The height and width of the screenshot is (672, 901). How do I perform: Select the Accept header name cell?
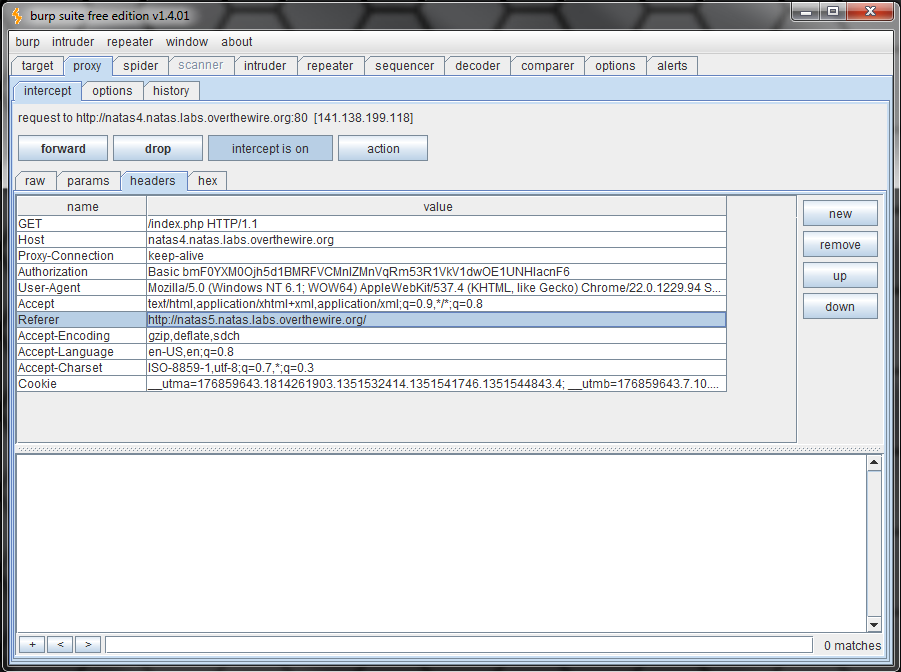coord(82,304)
